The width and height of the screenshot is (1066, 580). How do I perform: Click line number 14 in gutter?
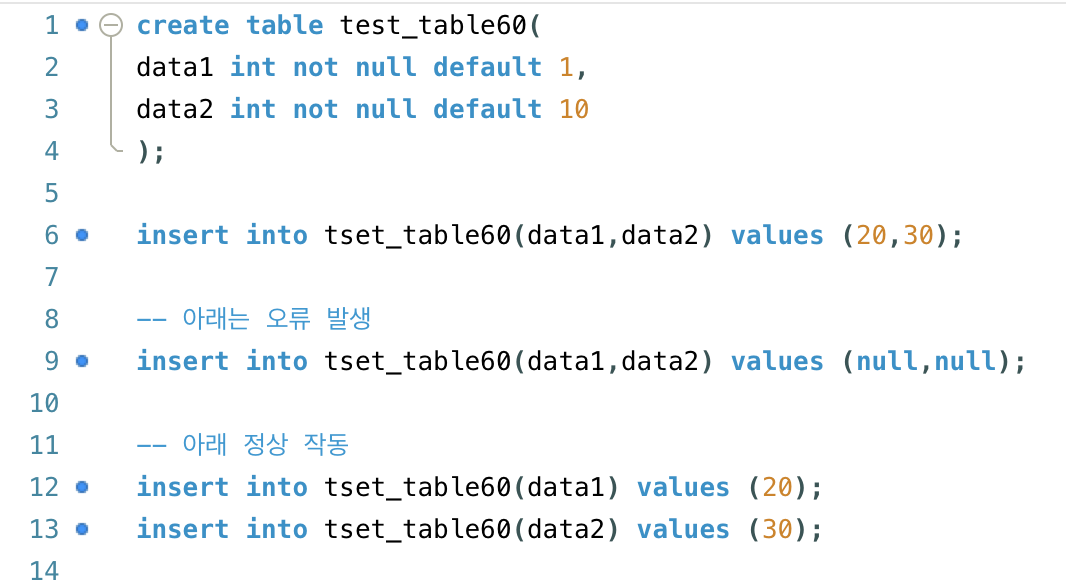(44, 570)
